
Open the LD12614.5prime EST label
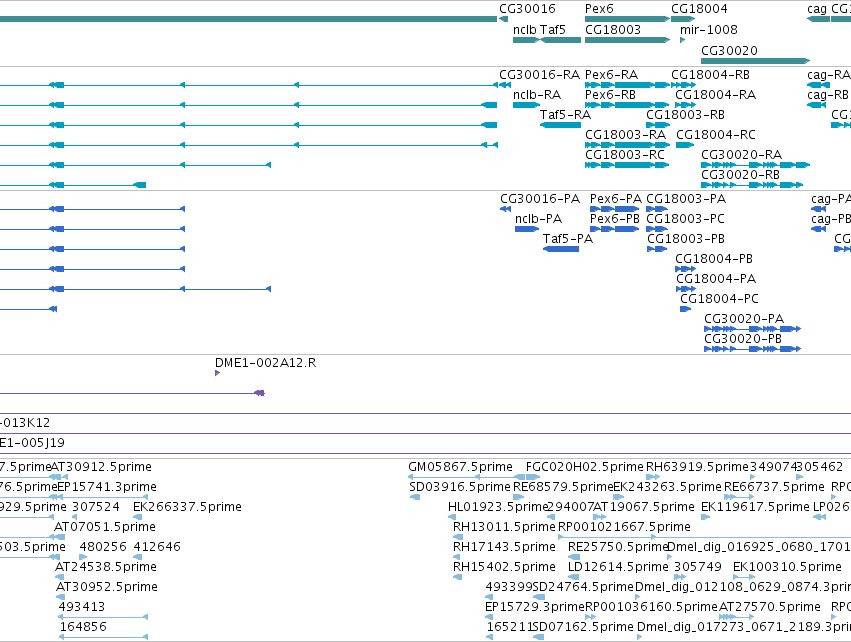[618, 567]
